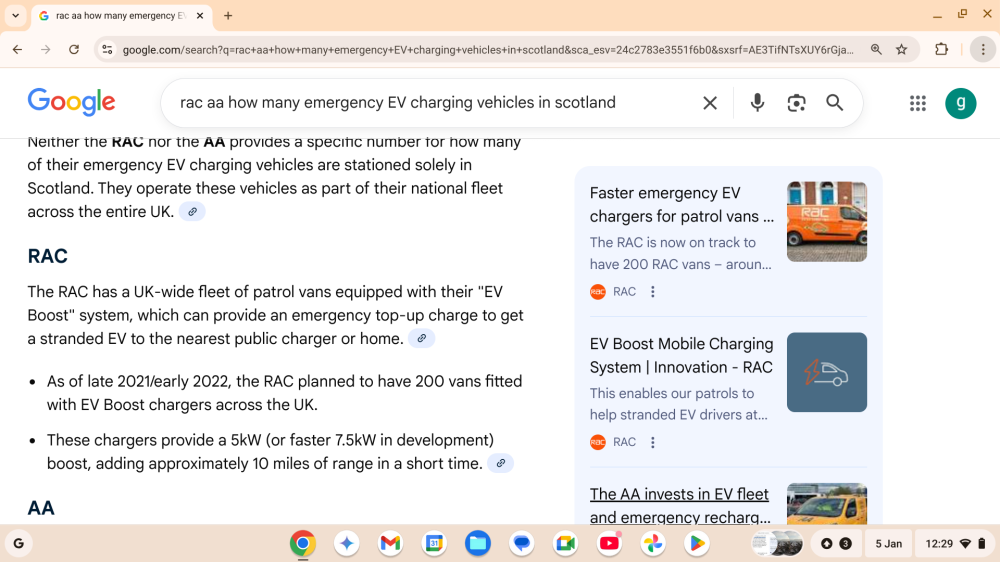Open quick settings at the 12:29 clock

click(955, 544)
